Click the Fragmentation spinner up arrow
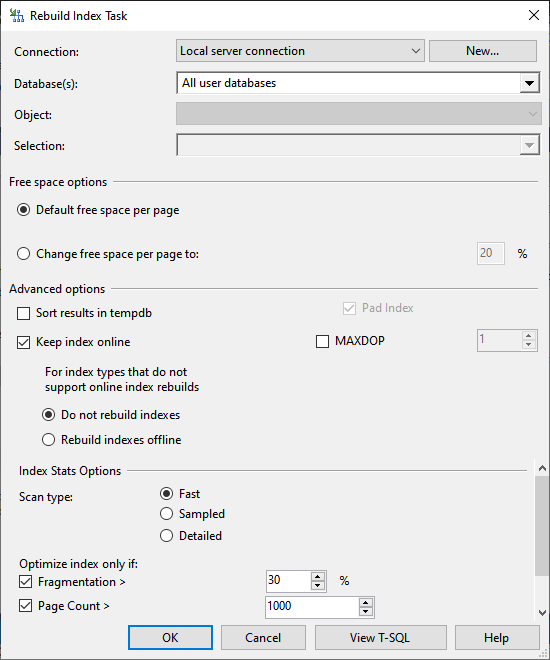Screen dimensions: 550x660 (x=318, y=577)
